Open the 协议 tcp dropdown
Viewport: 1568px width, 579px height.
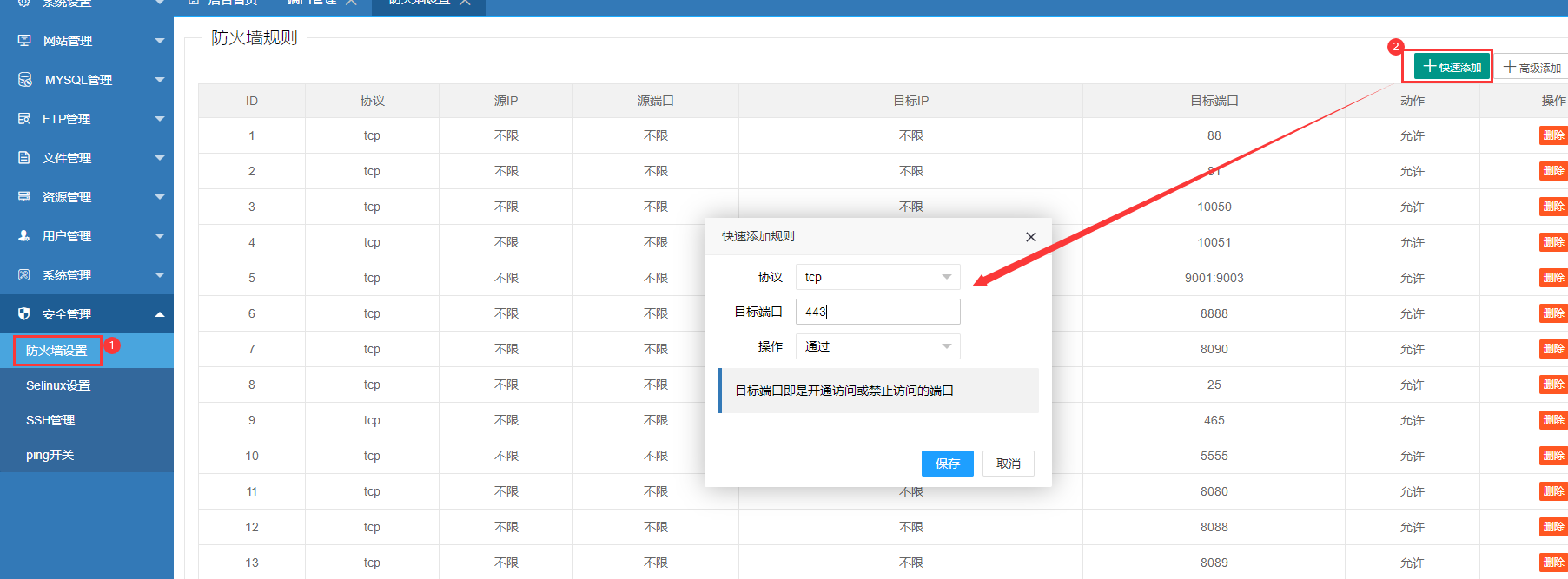[x=877, y=277]
